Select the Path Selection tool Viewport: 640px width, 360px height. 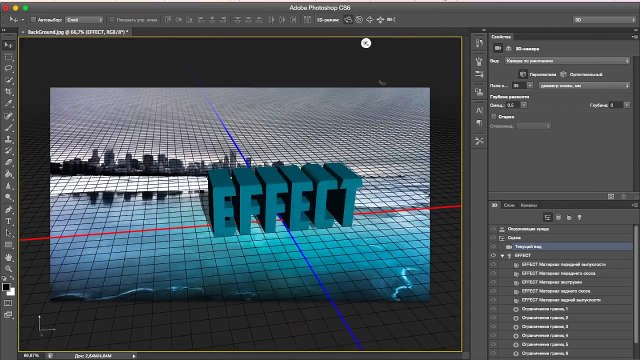click(x=8, y=233)
